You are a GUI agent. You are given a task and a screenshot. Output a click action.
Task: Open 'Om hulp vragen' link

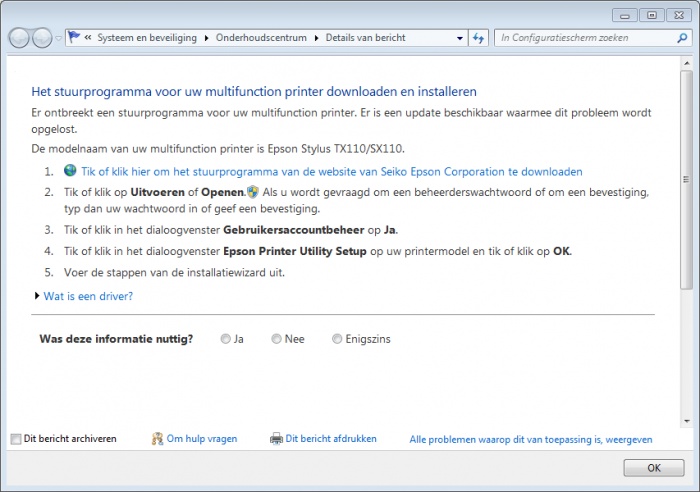point(202,439)
